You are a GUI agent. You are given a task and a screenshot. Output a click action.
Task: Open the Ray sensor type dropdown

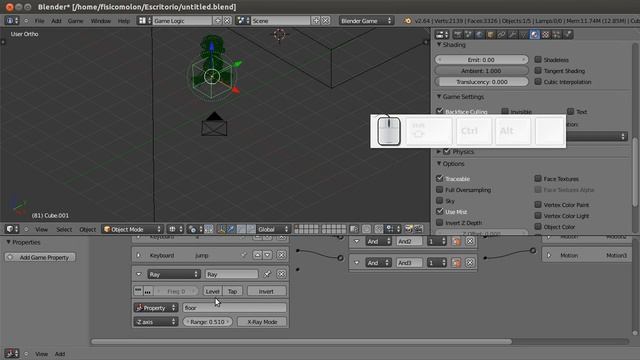pos(173,274)
